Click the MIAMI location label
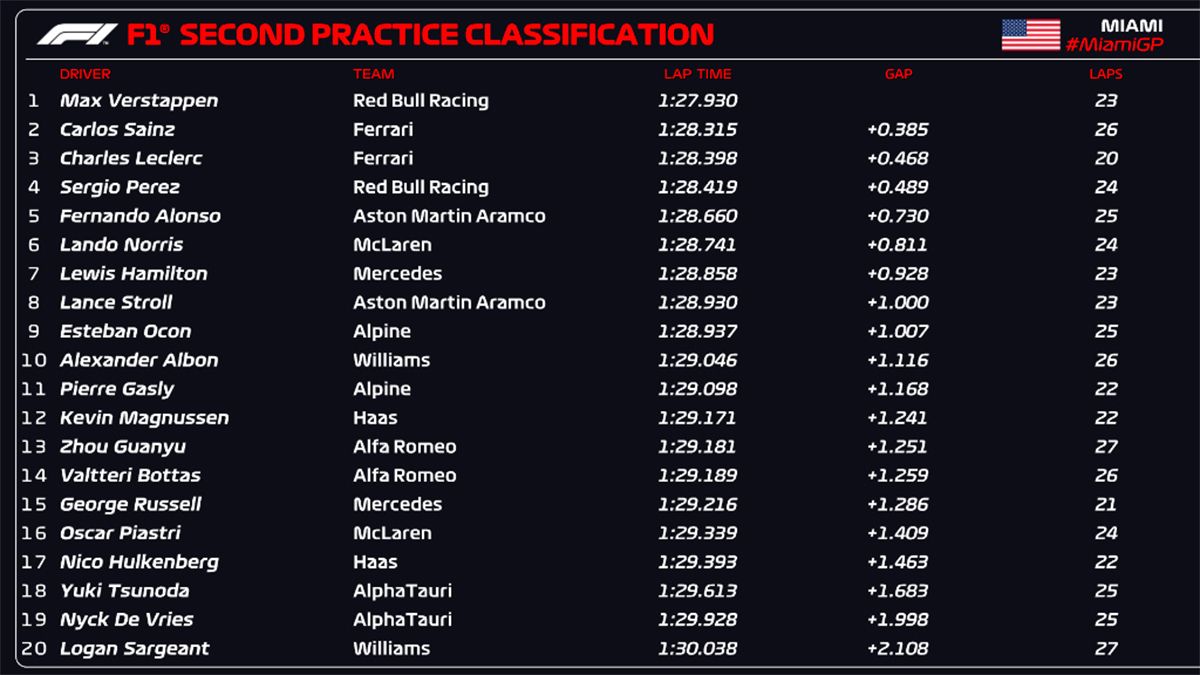Viewport: 1200px width, 675px height. tap(1132, 24)
